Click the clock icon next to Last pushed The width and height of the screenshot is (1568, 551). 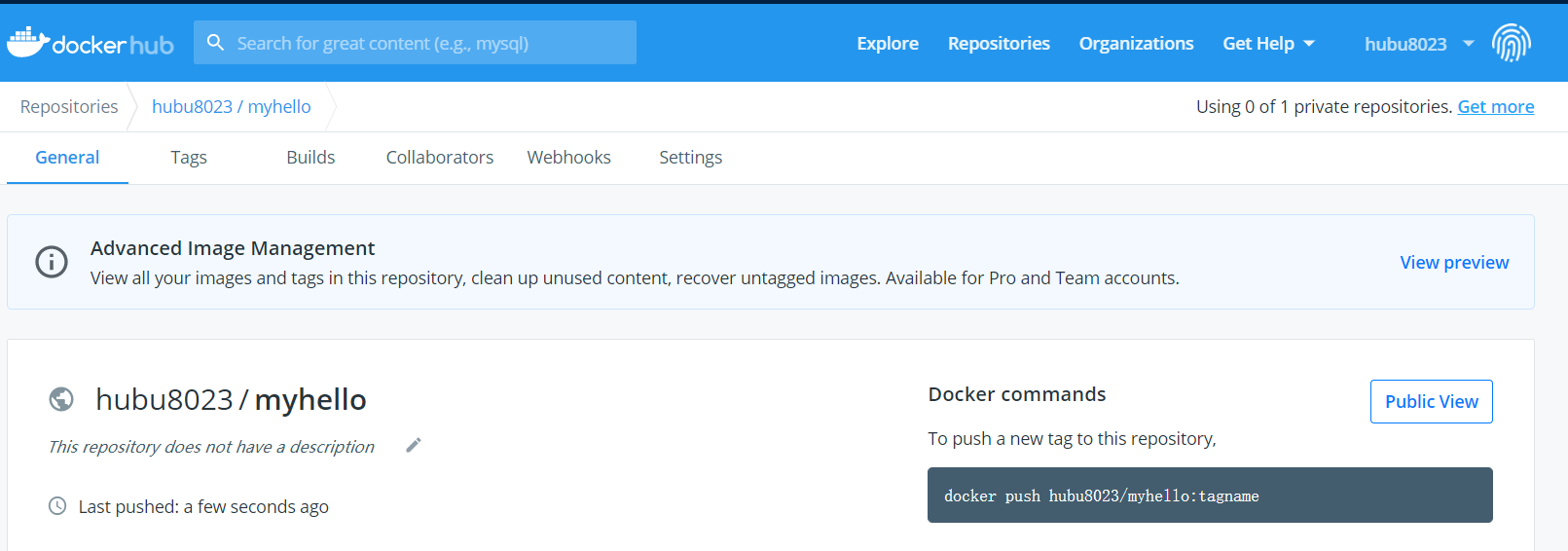tap(57, 506)
